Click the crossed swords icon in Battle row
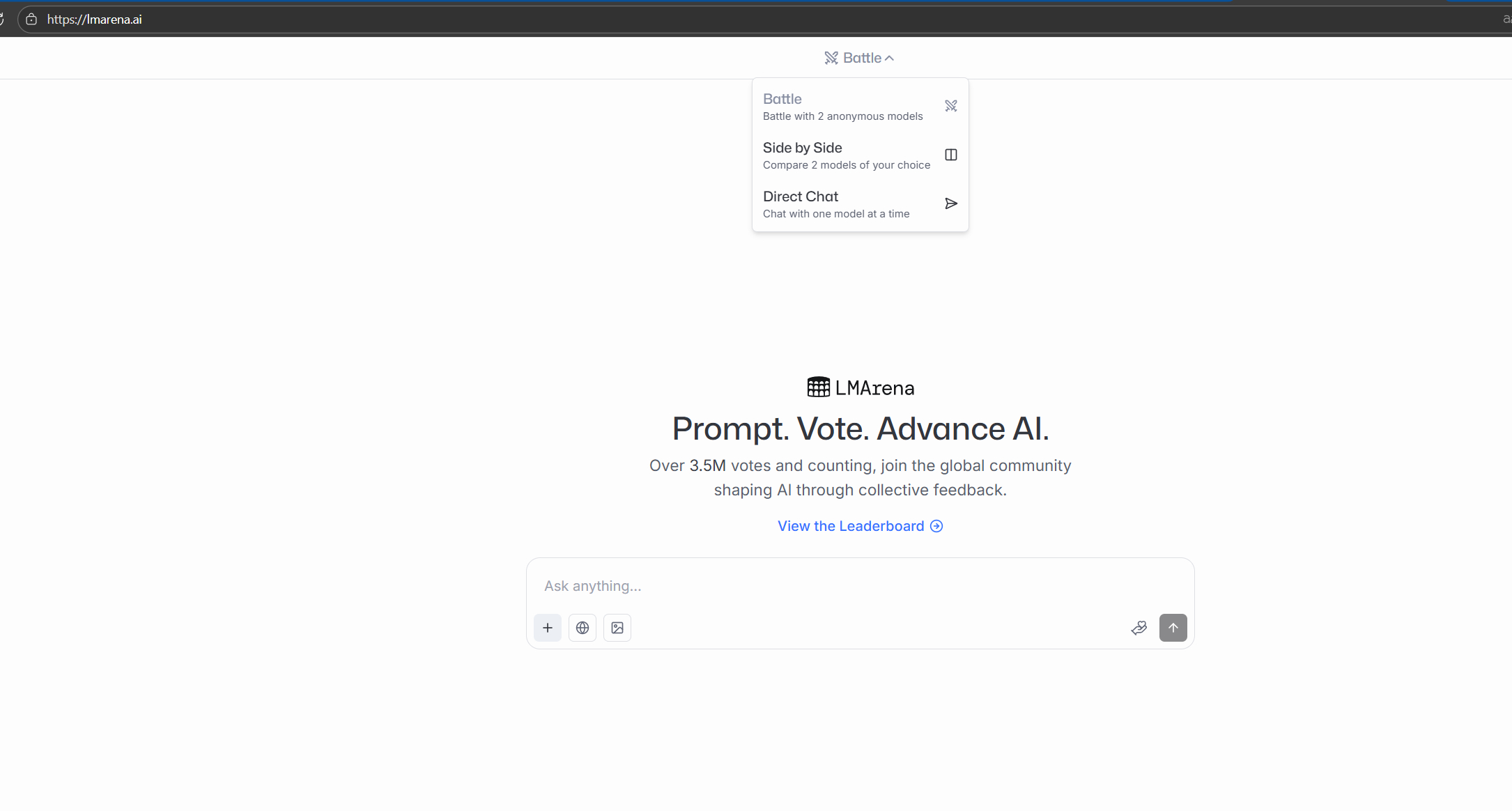The width and height of the screenshot is (1512, 811). [x=951, y=106]
